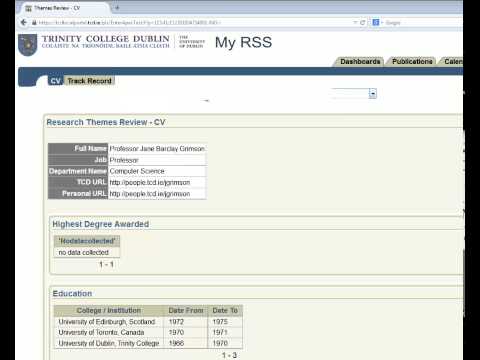
Task: Switch to the Dashboards tab
Action: (360, 62)
